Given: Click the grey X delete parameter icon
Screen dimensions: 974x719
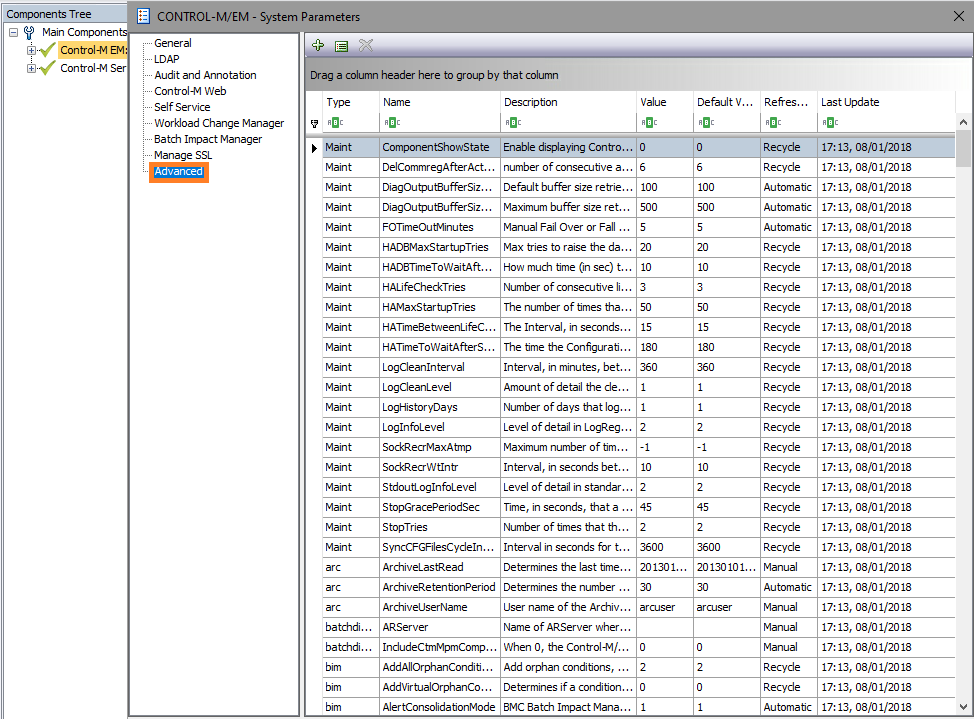Looking at the screenshot, I should coord(366,45).
